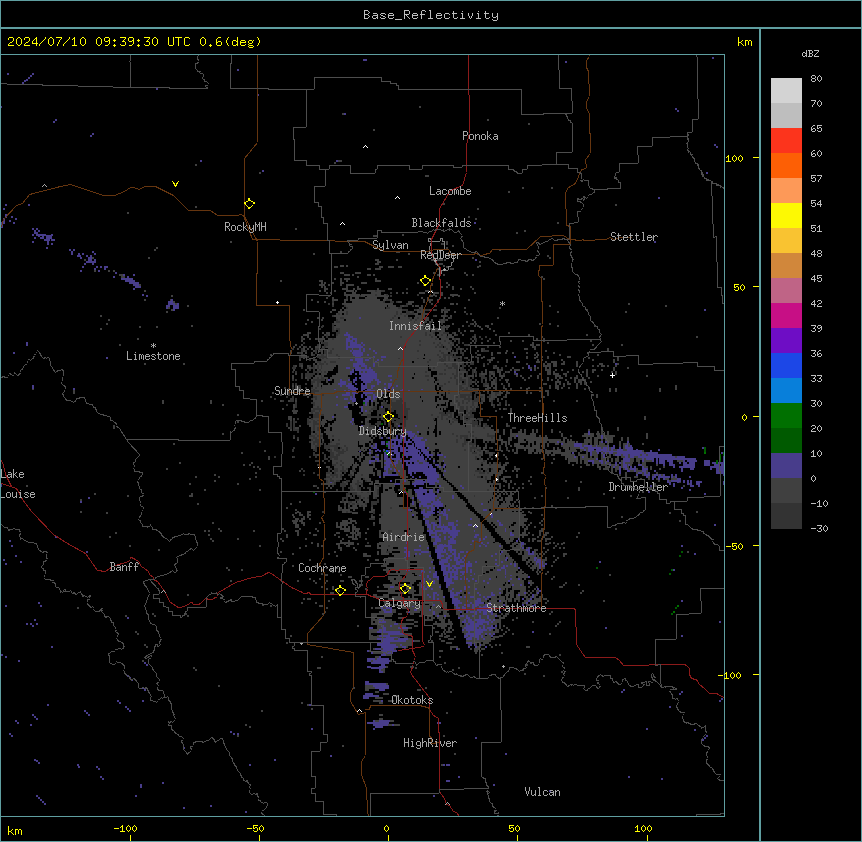Screen dimensions: 862x842
Task: Click the Blackfalds label
Action: 441,223
